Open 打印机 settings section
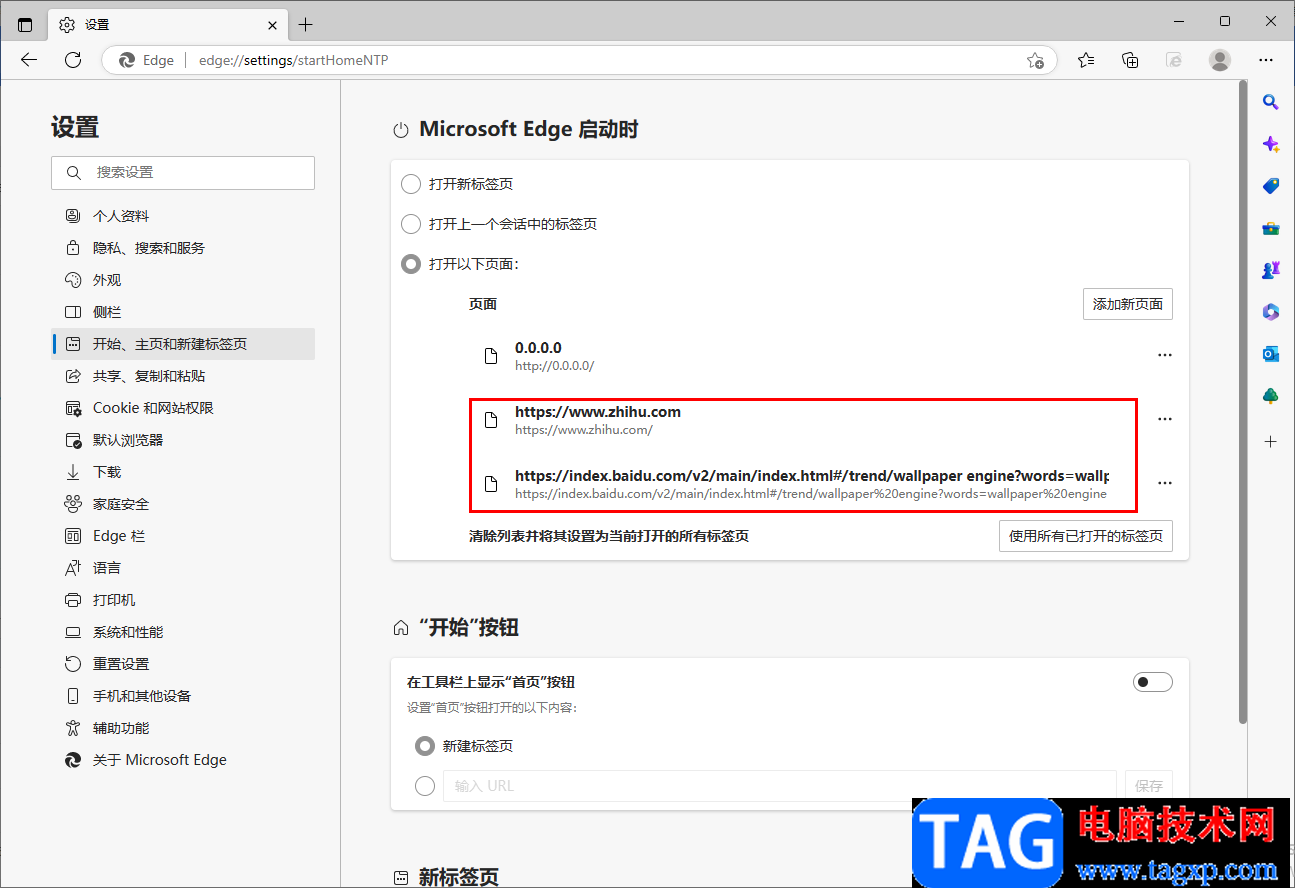This screenshot has width=1295, height=888. tap(183, 600)
